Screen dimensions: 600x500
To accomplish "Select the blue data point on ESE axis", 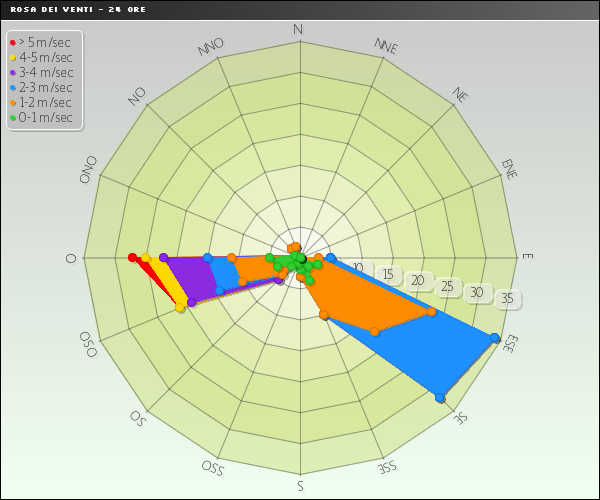I will pos(495,338).
